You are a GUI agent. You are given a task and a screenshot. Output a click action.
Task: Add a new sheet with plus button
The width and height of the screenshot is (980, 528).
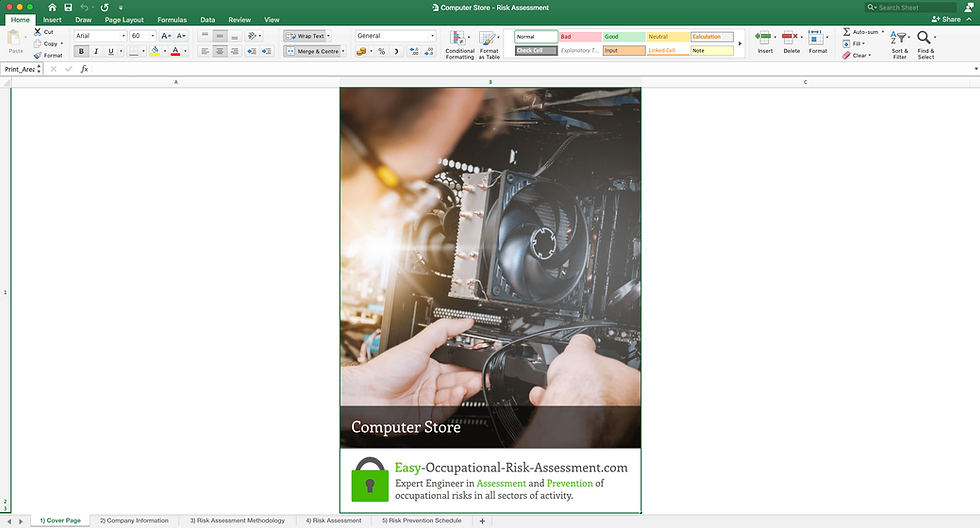click(x=482, y=521)
